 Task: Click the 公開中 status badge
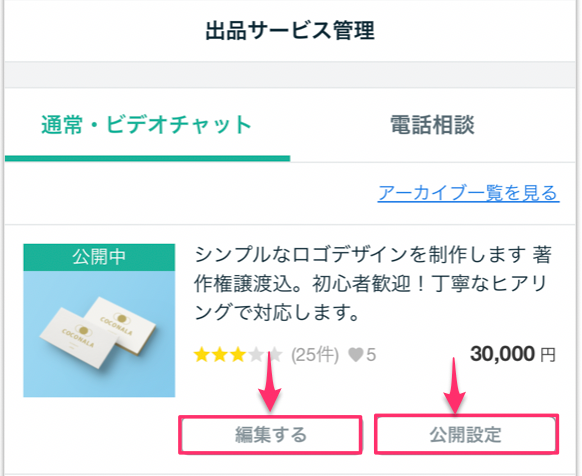coord(99,257)
